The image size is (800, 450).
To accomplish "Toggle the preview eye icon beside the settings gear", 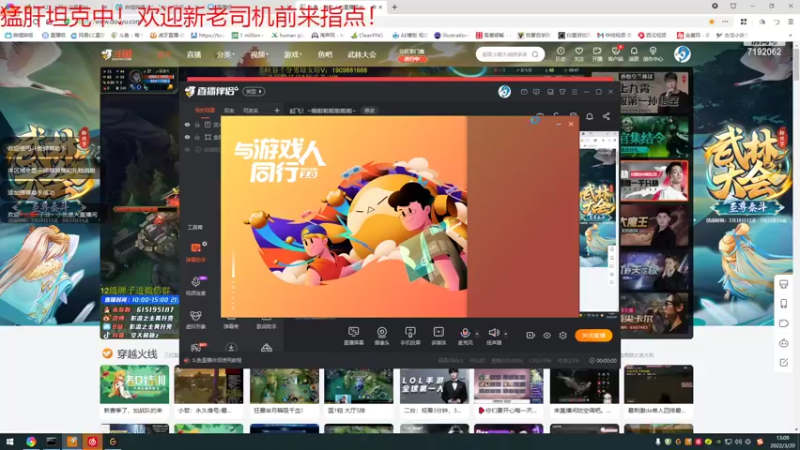I will pos(546,335).
